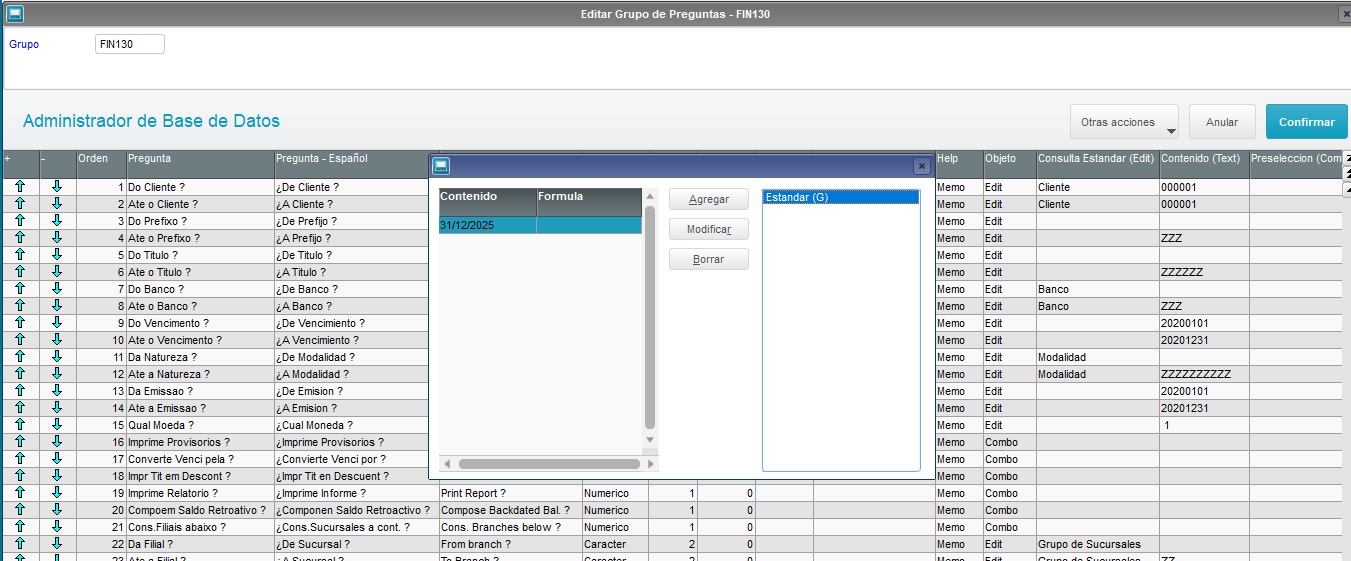Screen dimensions: 1351x561
Task: Move 'Do Vencimento ?' row down
Action: (57, 323)
